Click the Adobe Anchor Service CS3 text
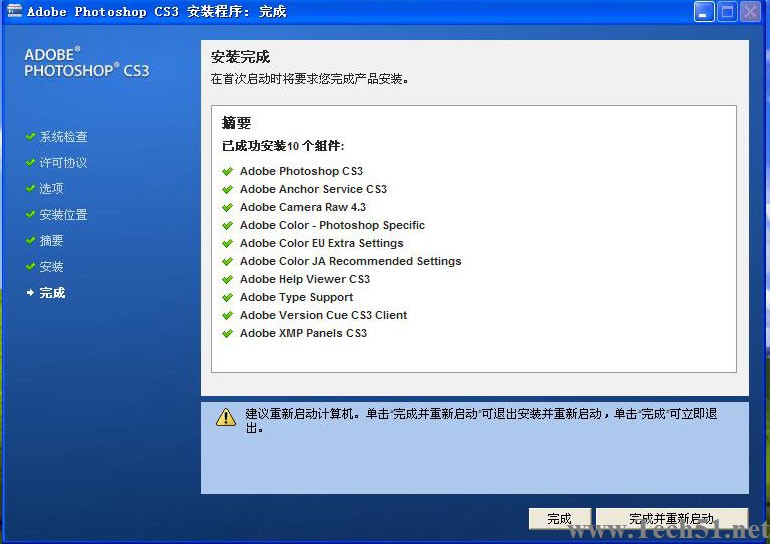This screenshot has height=544, width=770. 313,189
